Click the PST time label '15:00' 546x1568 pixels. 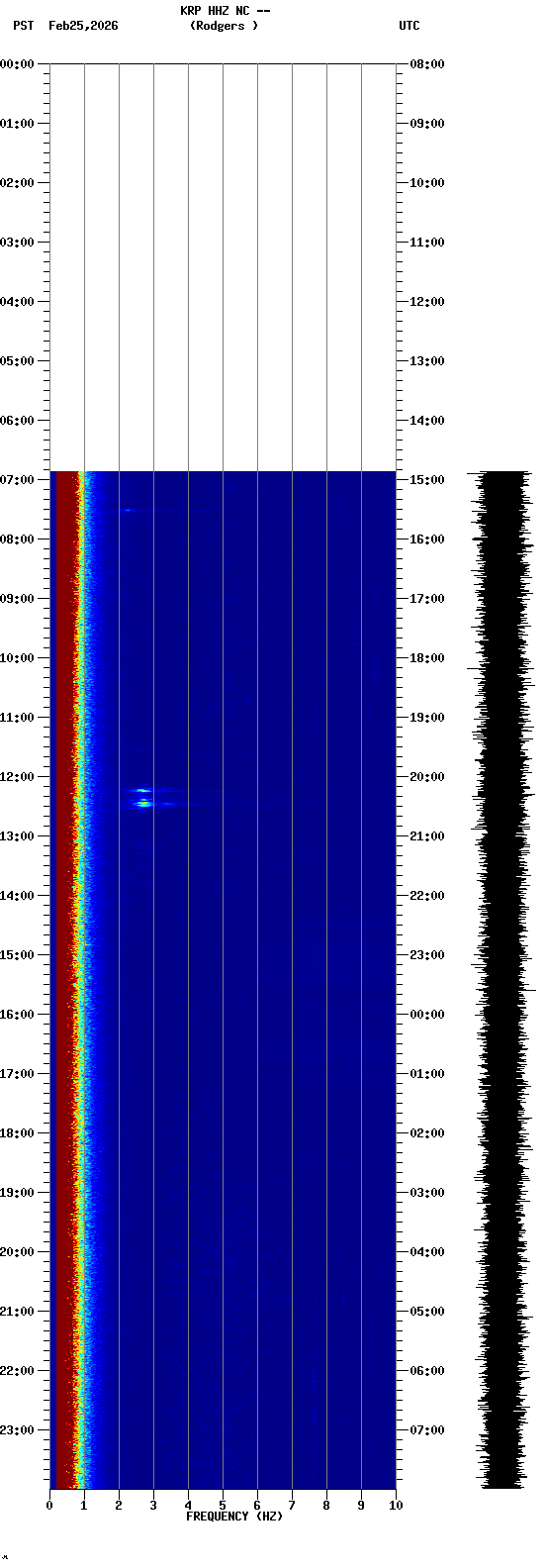click(x=17, y=955)
